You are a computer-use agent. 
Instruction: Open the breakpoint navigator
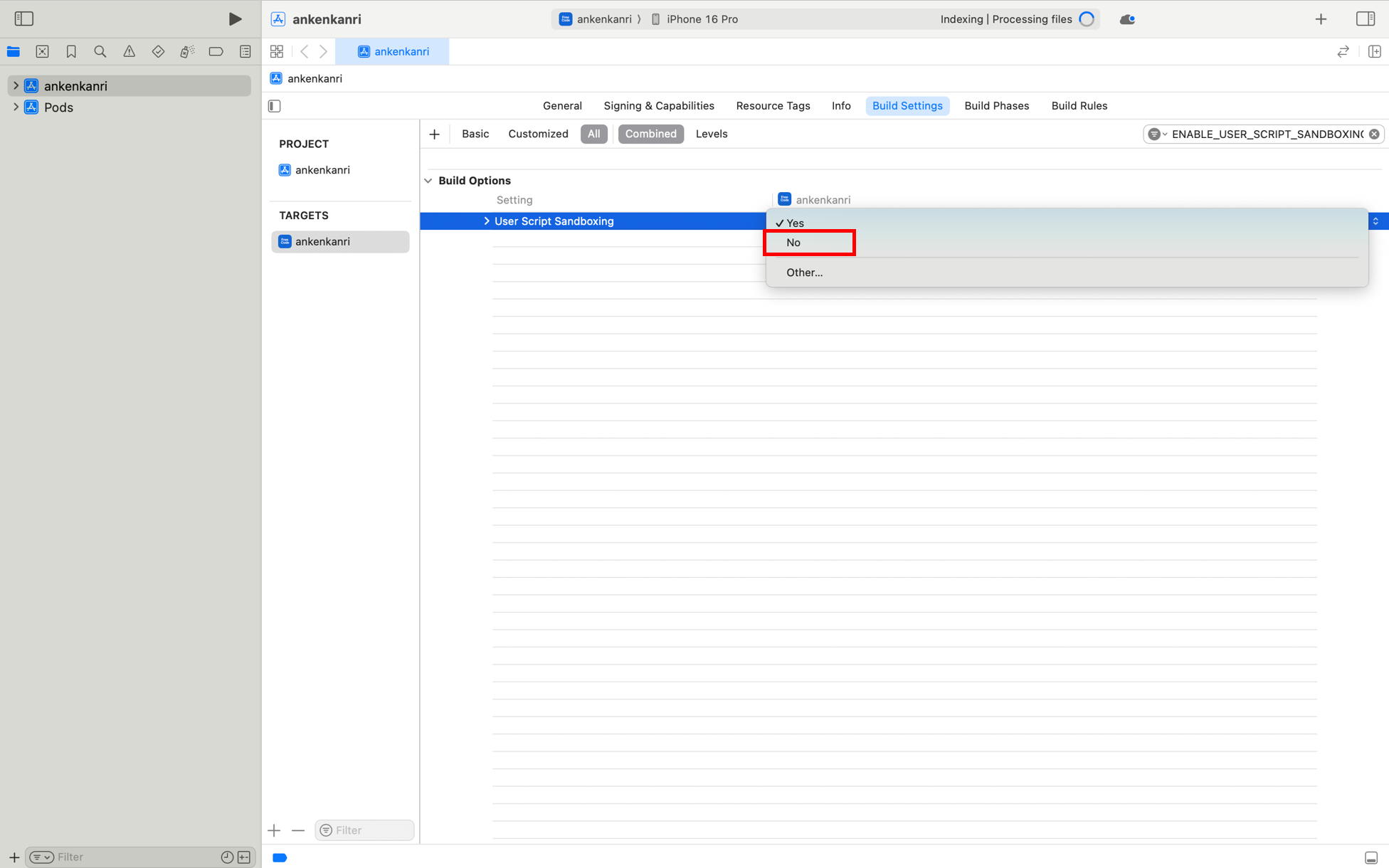tap(216, 51)
